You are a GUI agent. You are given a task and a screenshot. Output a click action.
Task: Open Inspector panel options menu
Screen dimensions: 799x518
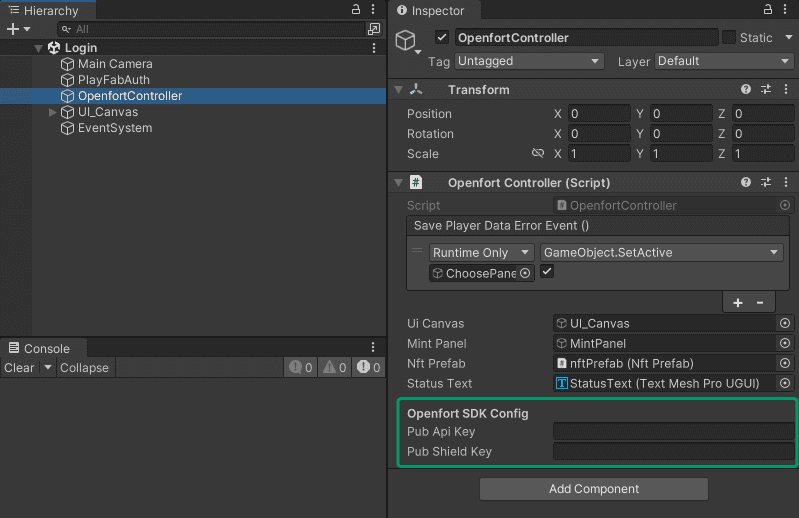tap(785, 9)
